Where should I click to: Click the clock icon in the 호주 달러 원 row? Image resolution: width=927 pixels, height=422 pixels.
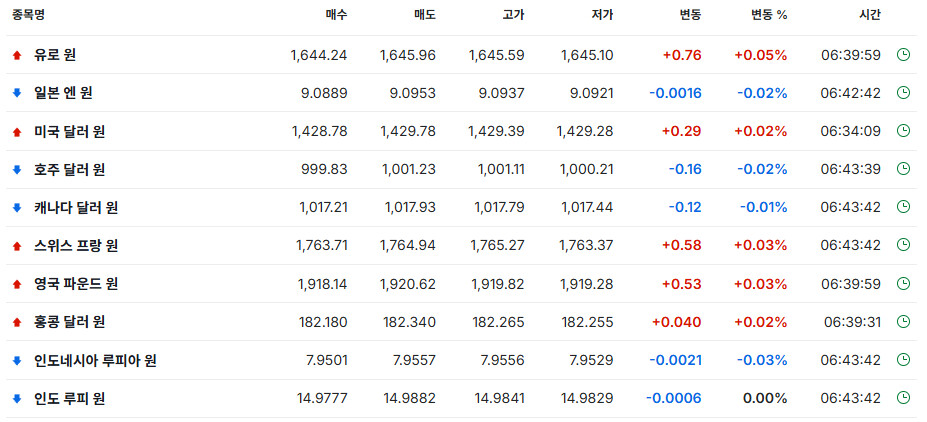(903, 169)
